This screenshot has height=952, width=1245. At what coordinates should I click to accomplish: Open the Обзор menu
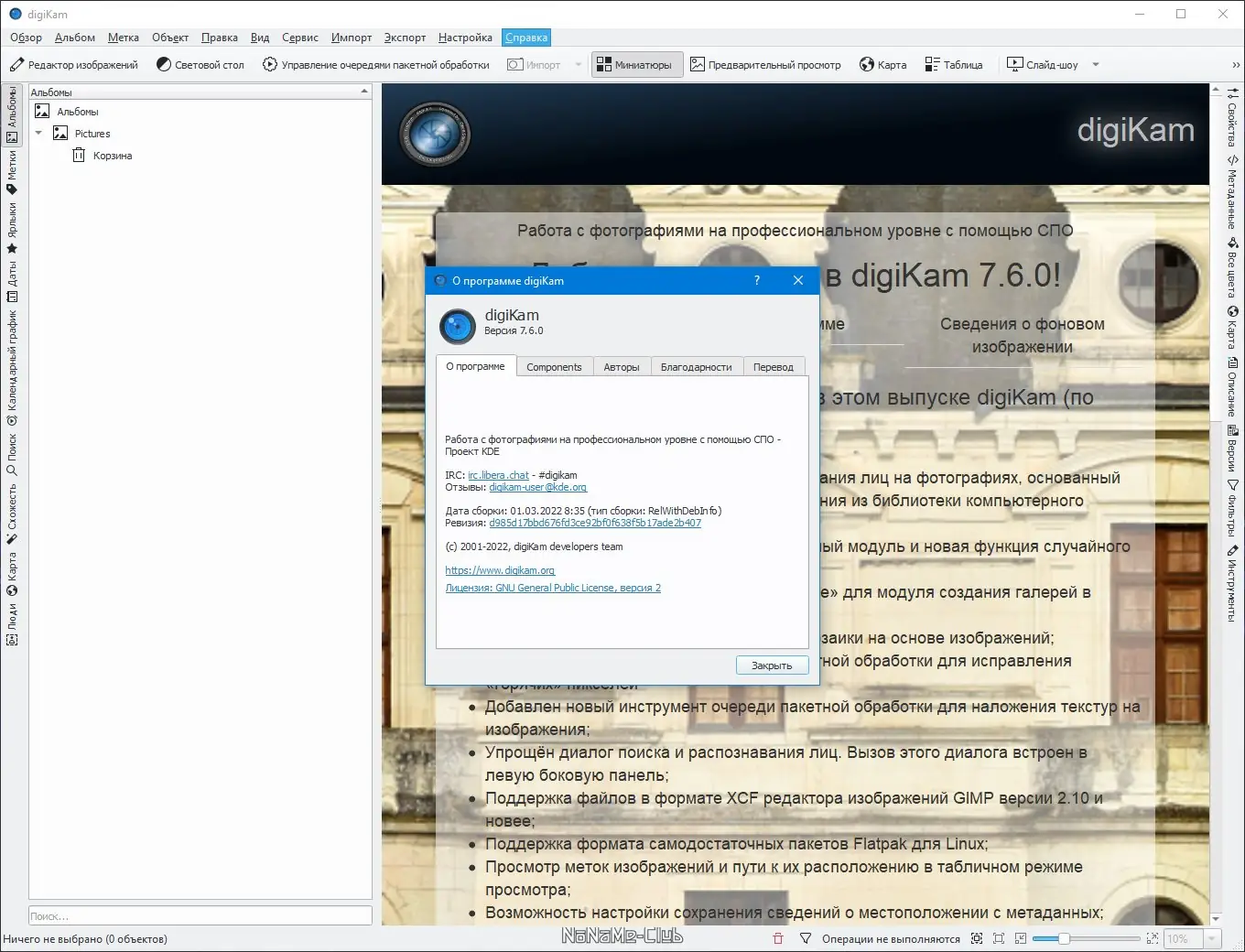(x=26, y=38)
